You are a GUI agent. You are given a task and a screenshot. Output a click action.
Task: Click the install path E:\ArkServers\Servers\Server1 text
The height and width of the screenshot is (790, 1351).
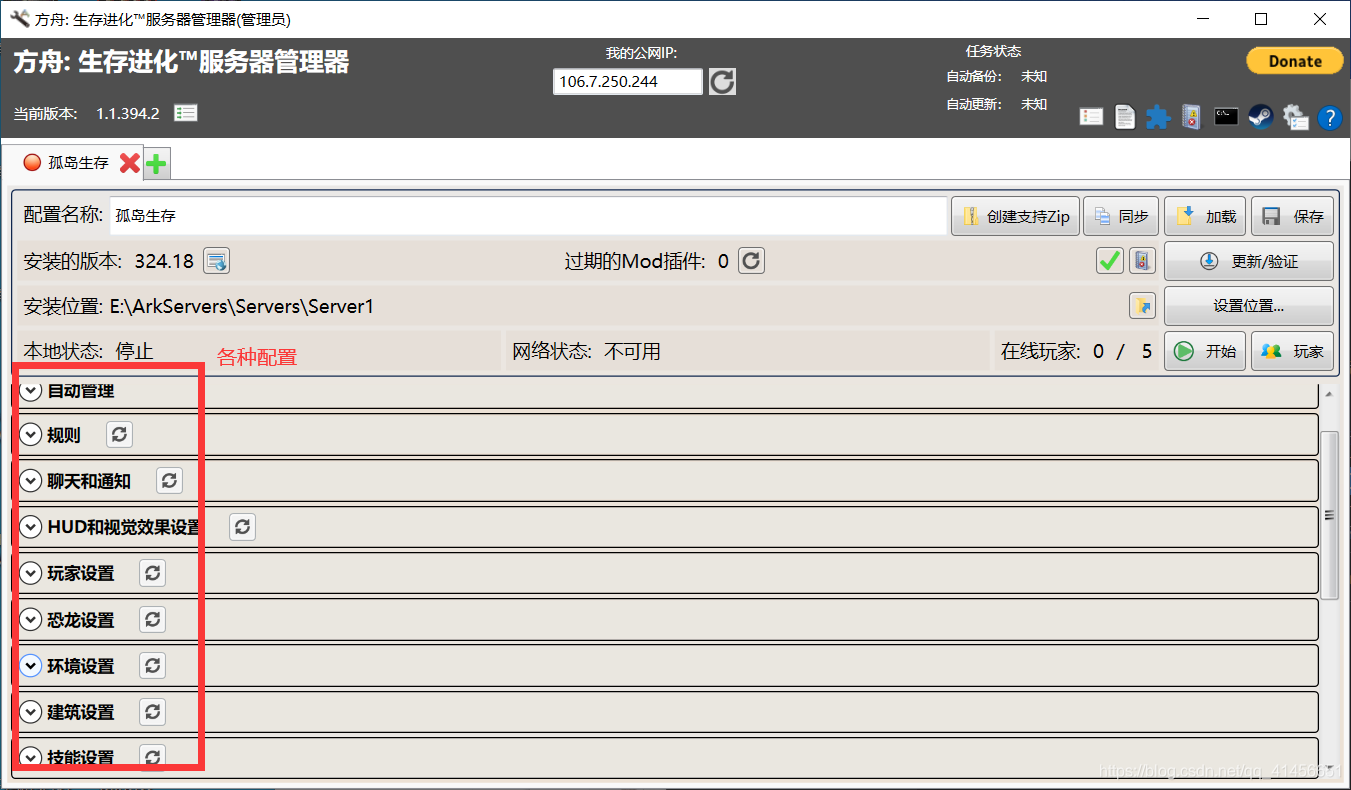[242, 306]
